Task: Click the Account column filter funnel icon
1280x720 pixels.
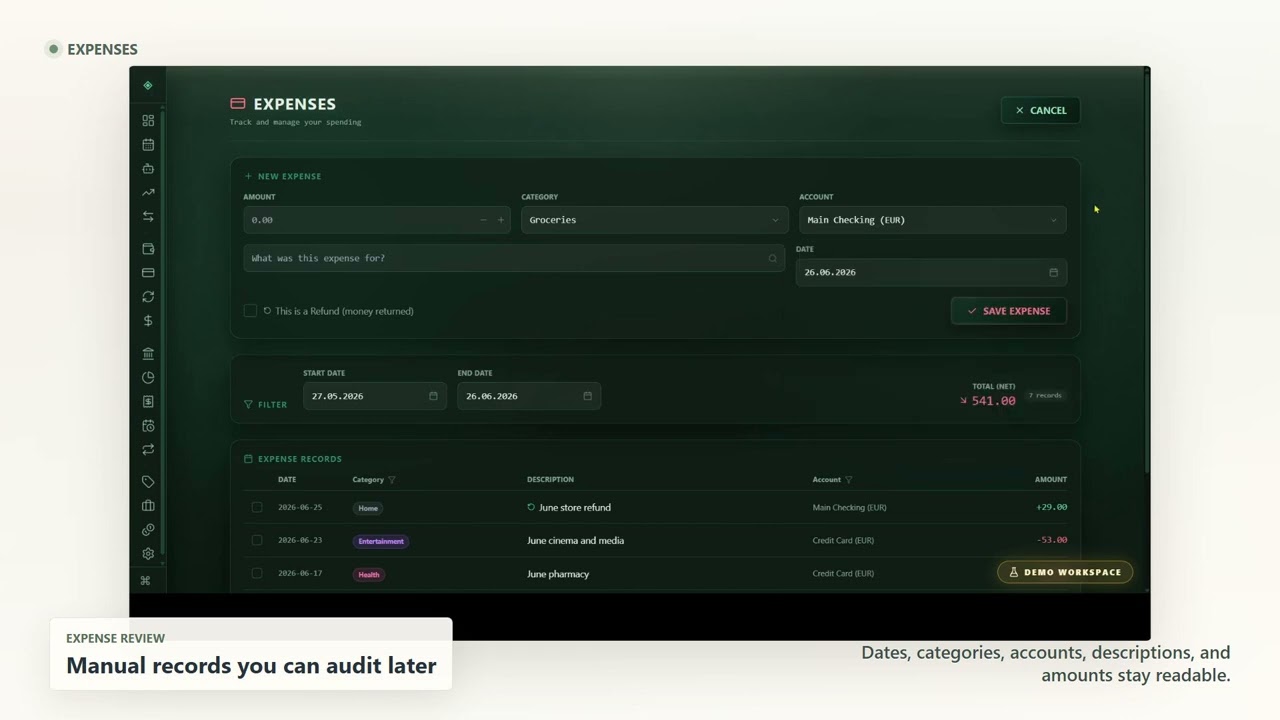Action: click(x=848, y=480)
